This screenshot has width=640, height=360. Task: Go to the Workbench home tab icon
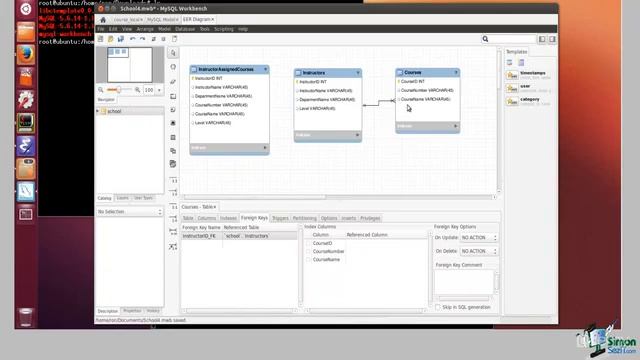click(x=103, y=20)
